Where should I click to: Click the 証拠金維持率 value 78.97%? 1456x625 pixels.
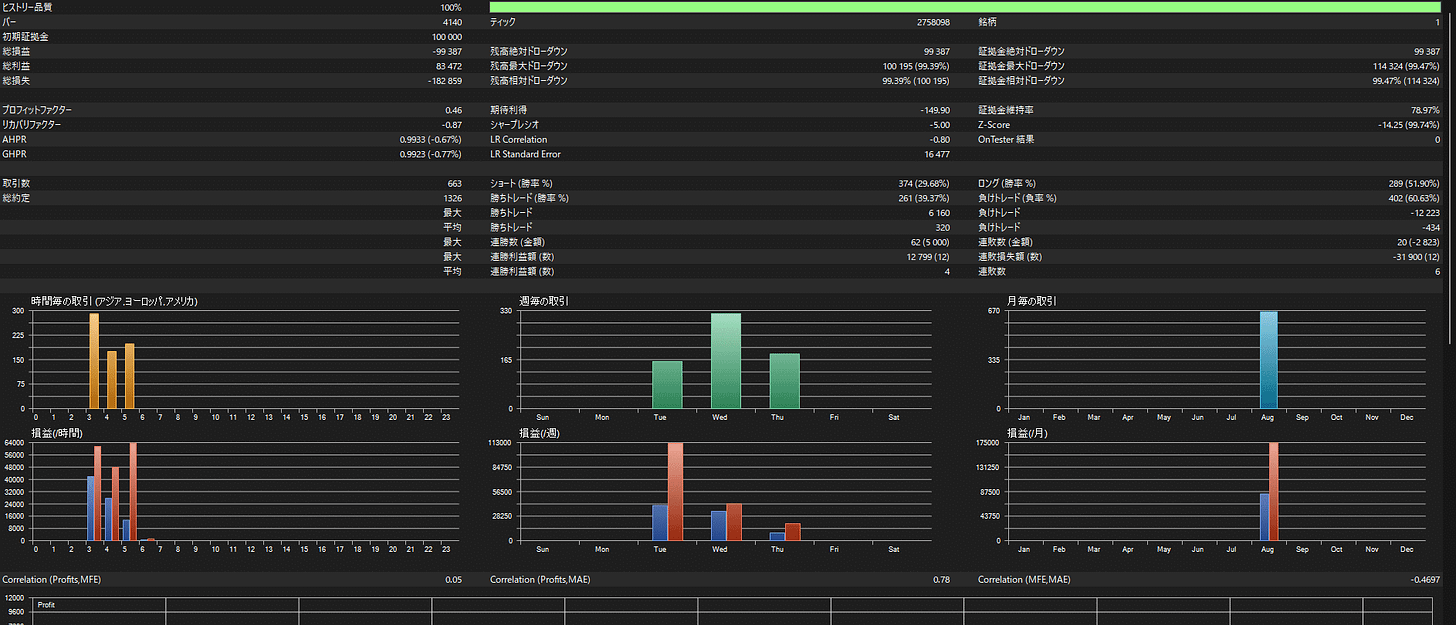[1425, 110]
